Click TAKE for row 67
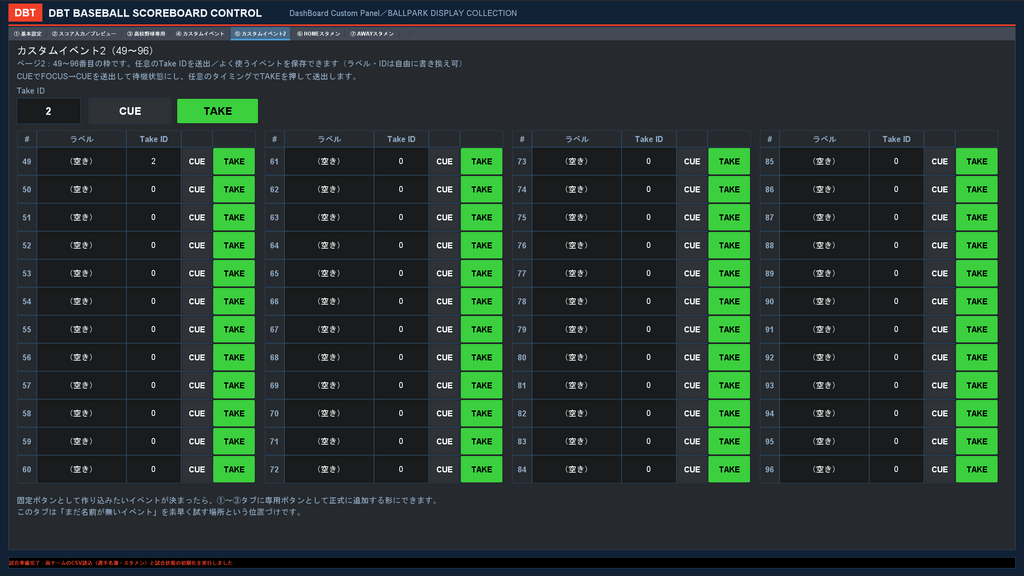The height and width of the screenshot is (576, 1024). point(481,330)
